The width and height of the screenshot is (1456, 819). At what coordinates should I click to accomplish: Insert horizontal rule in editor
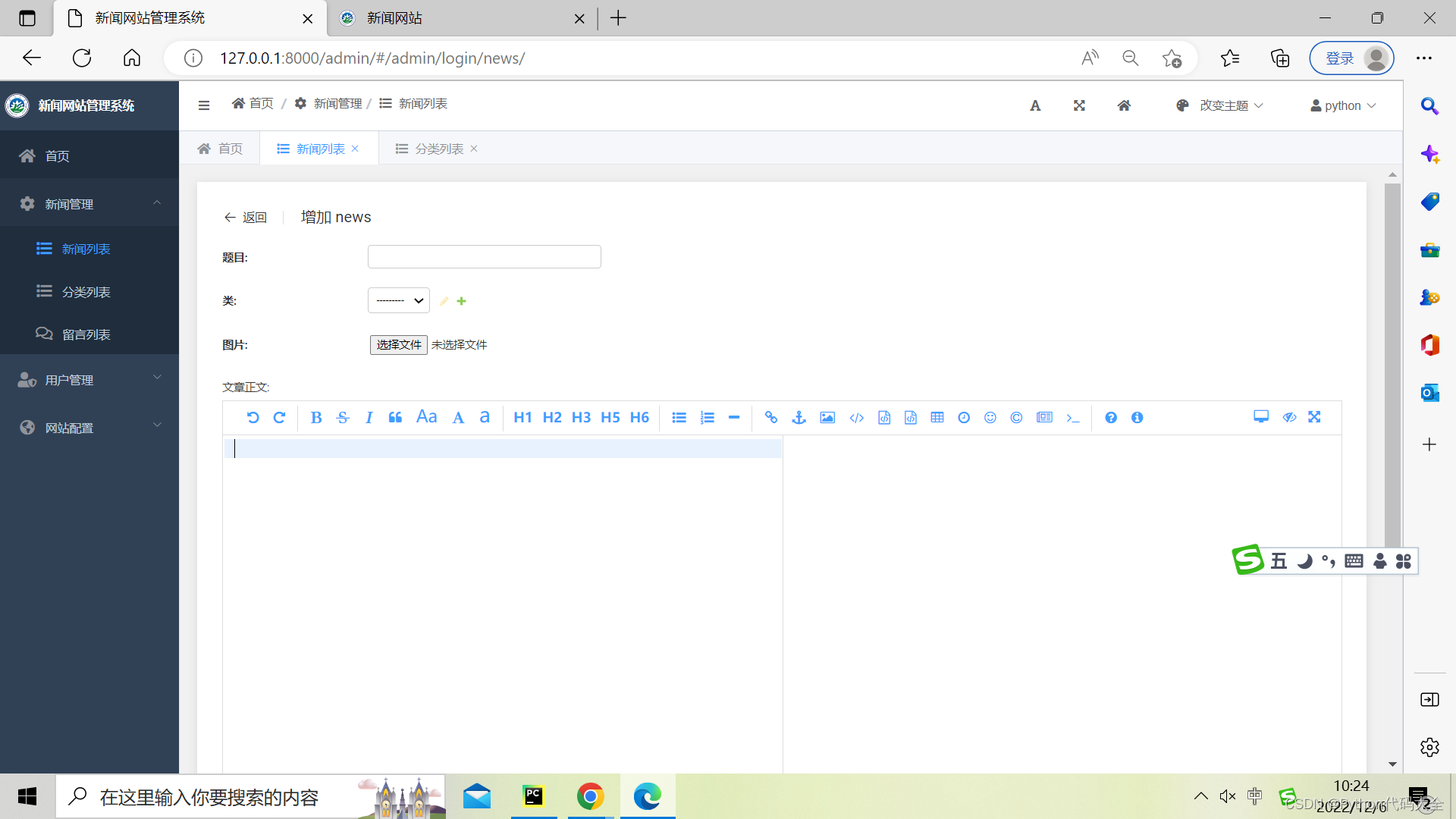[734, 418]
